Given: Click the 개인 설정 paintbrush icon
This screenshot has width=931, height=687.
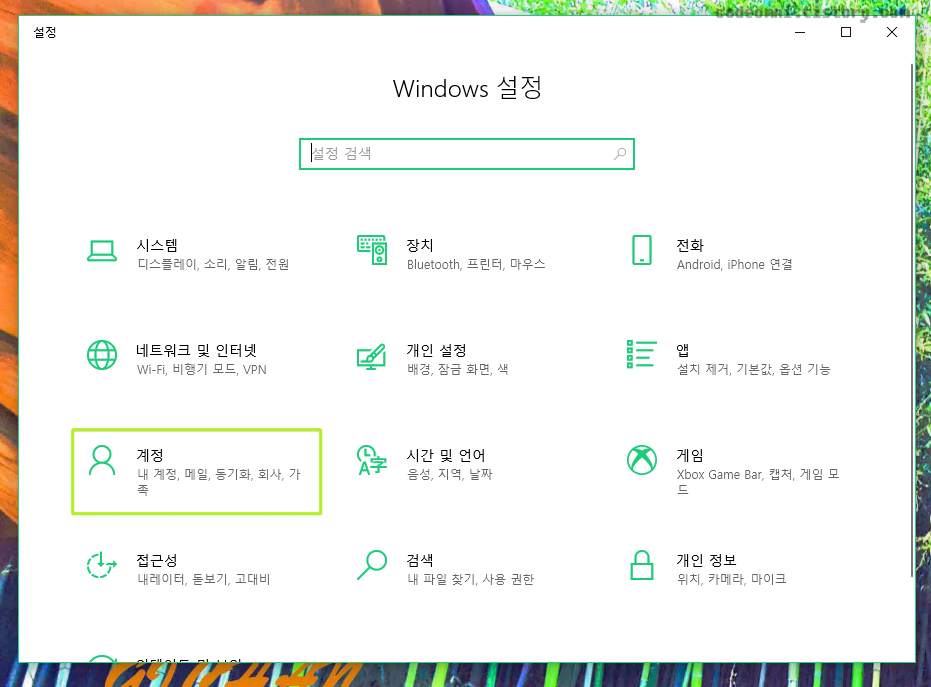Looking at the screenshot, I should click(x=372, y=356).
